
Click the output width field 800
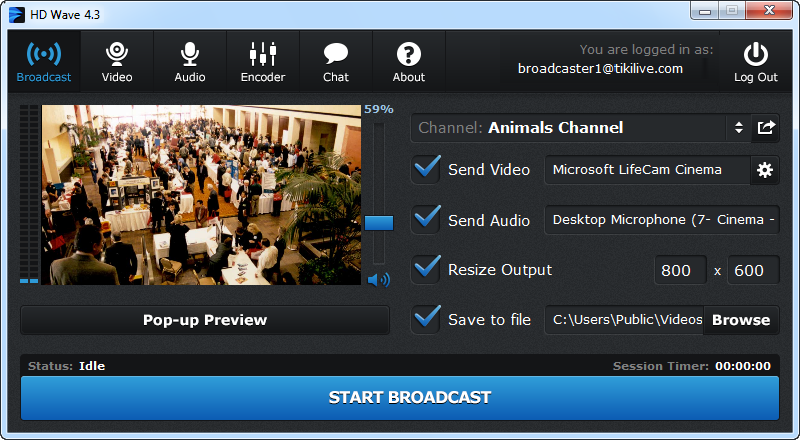pyautogui.click(x=681, y=270)
